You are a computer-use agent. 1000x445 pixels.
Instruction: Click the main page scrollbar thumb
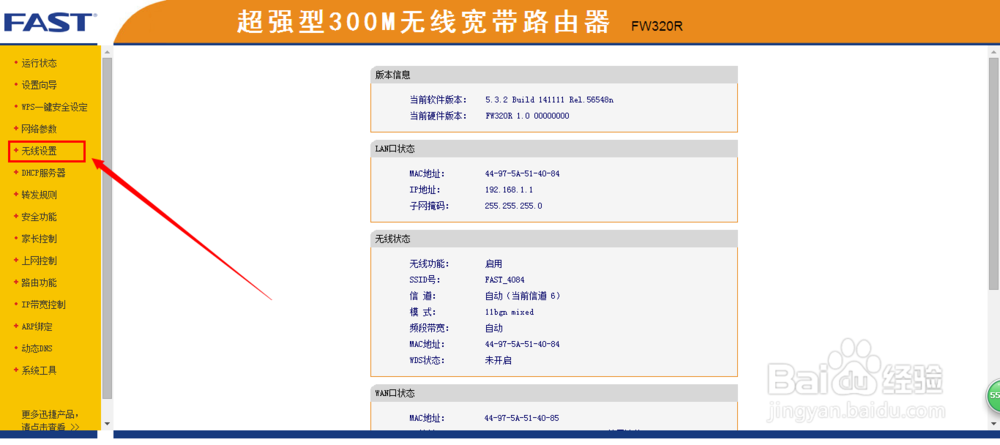(994, 173)
